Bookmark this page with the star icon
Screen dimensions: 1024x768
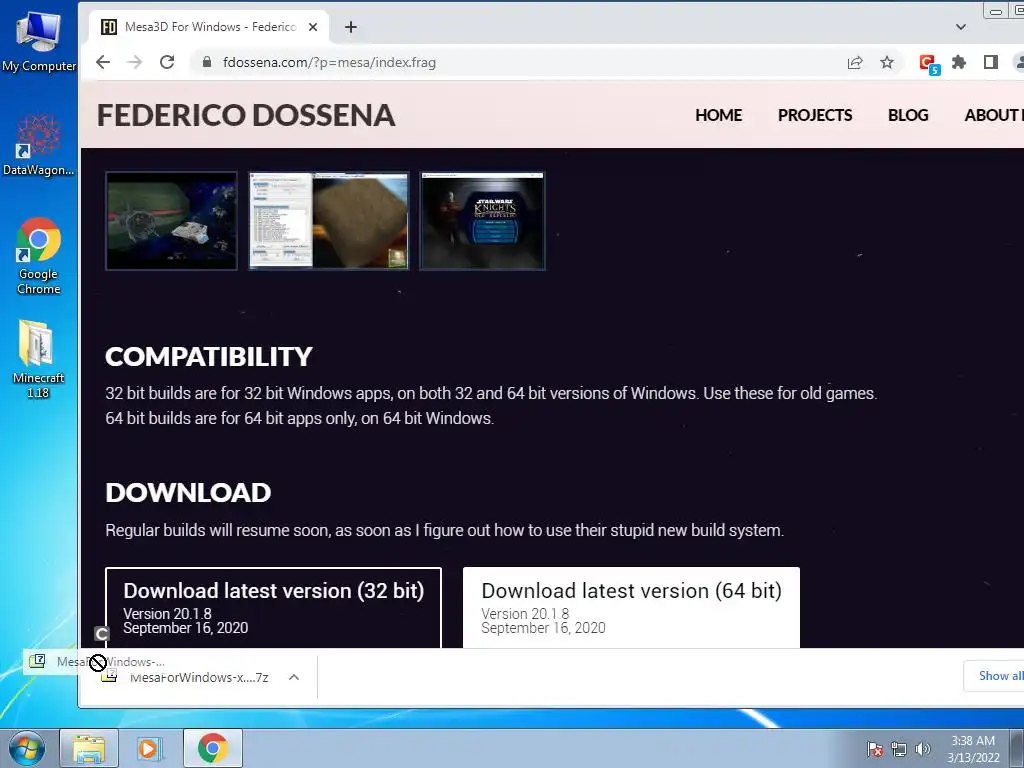point(887,63)
